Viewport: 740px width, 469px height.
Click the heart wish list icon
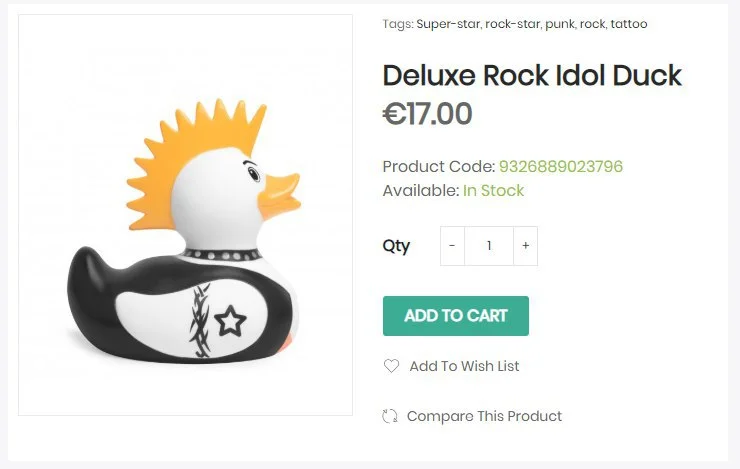tap(391, 366)
